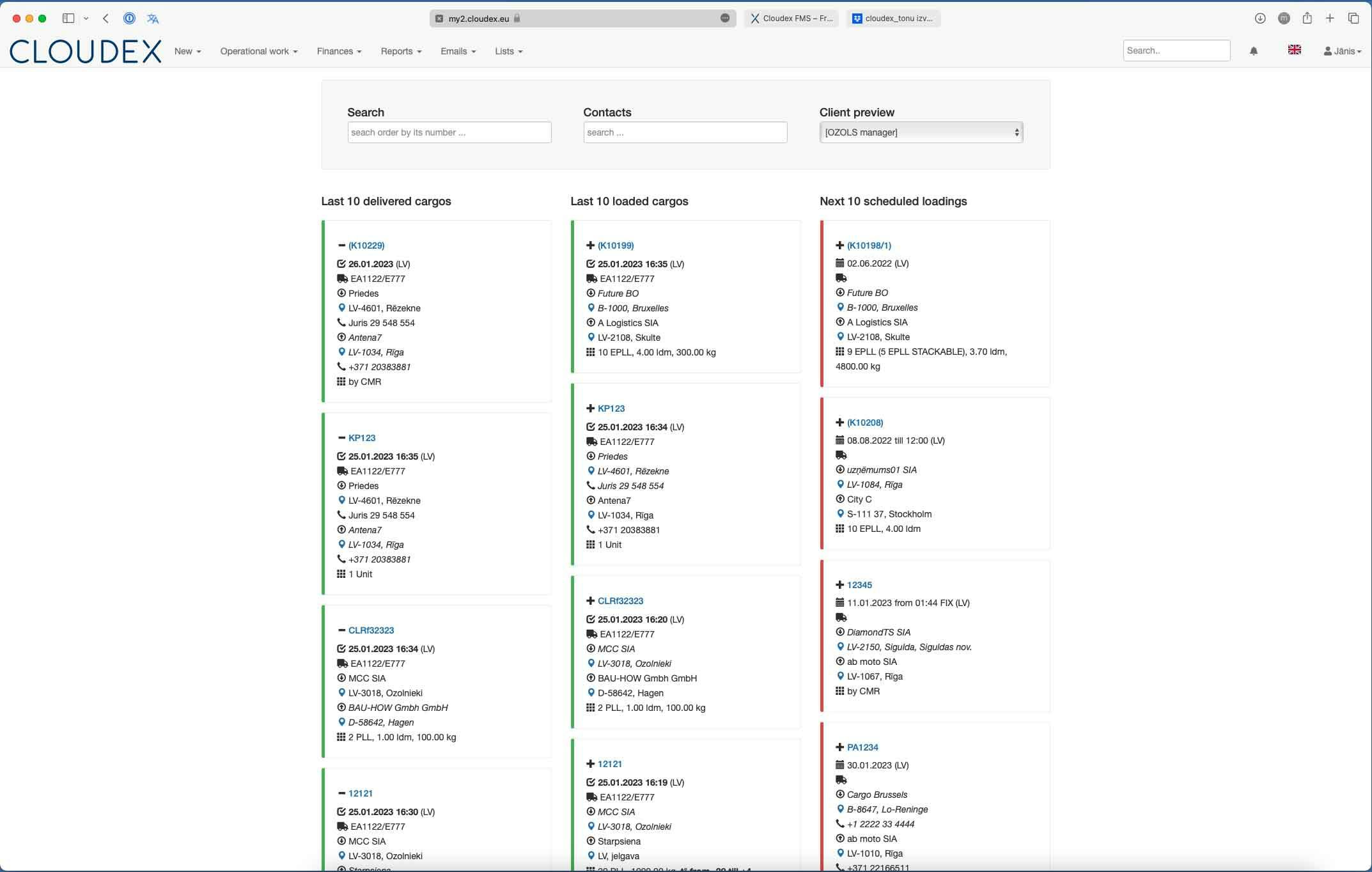Open order (K10208)
1372x872 pixels.
[x=865, y=423]
